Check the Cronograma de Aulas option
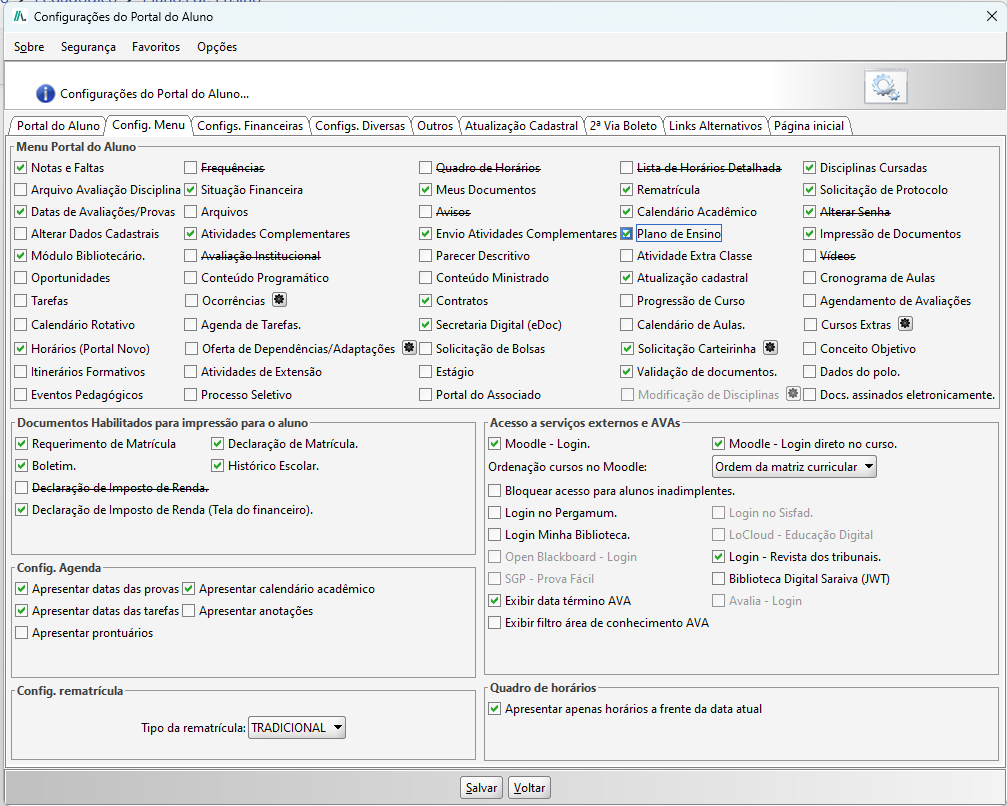Viewport: 1007px width, 806px height. (809, 277)
